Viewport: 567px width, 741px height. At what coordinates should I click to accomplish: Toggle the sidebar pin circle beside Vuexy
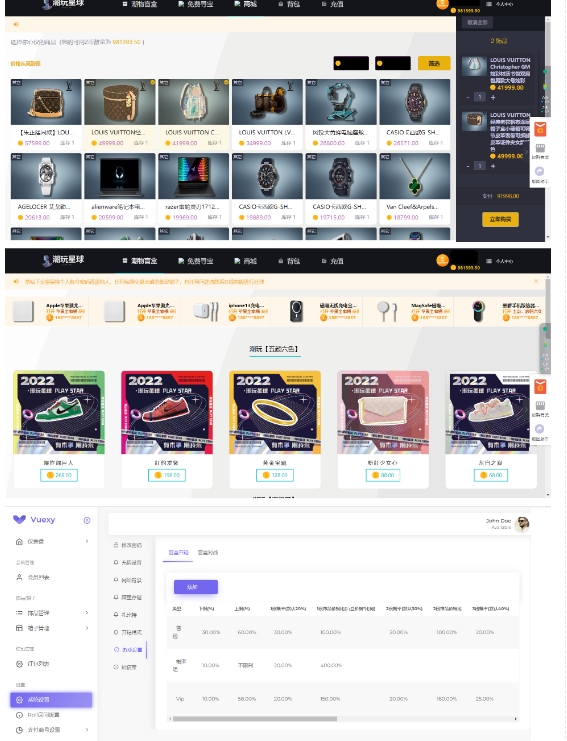pos(87,520)
